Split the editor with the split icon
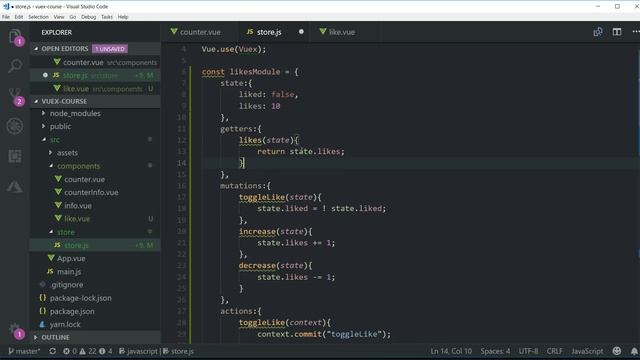 (617, 32)
